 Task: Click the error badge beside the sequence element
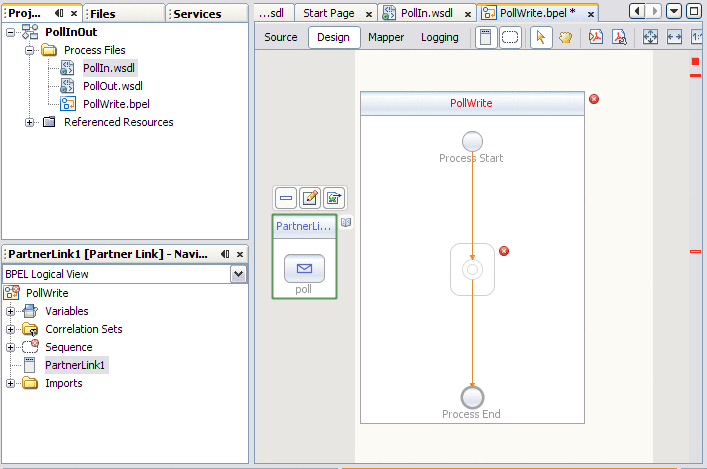click(504, 251)
